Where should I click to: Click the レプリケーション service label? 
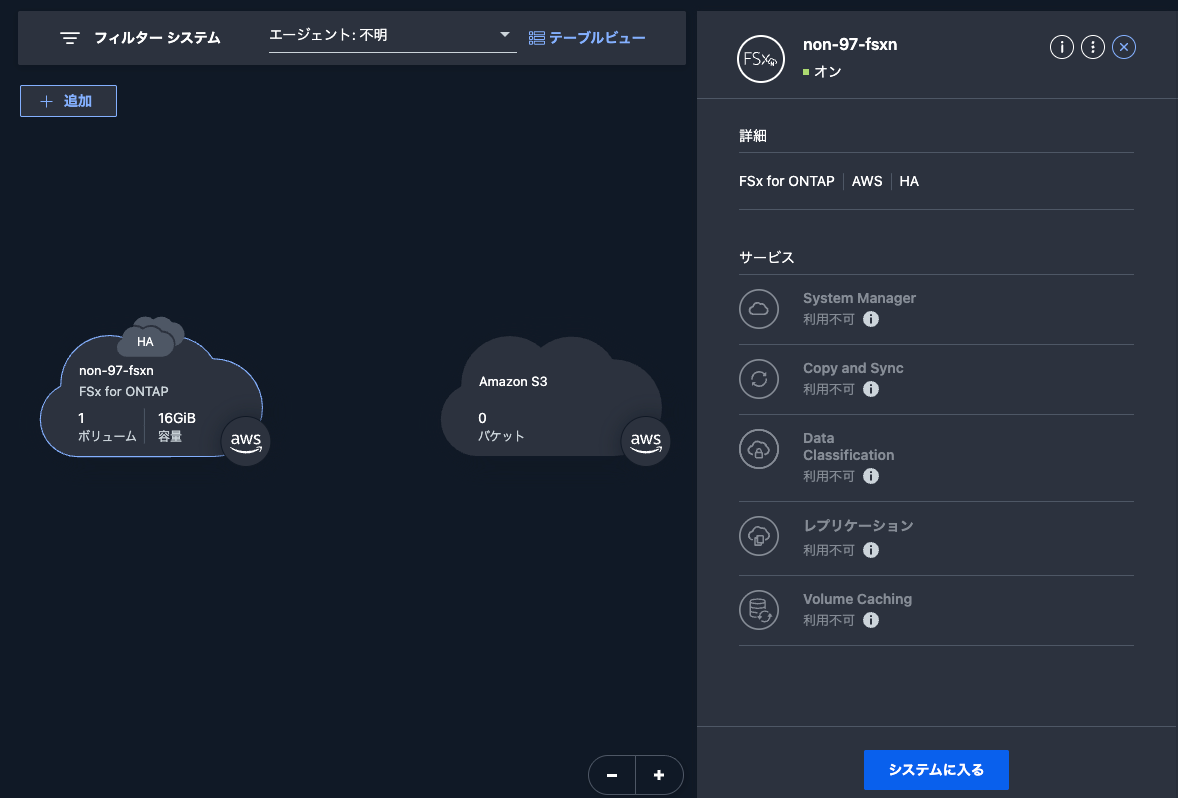coord(858,525)
